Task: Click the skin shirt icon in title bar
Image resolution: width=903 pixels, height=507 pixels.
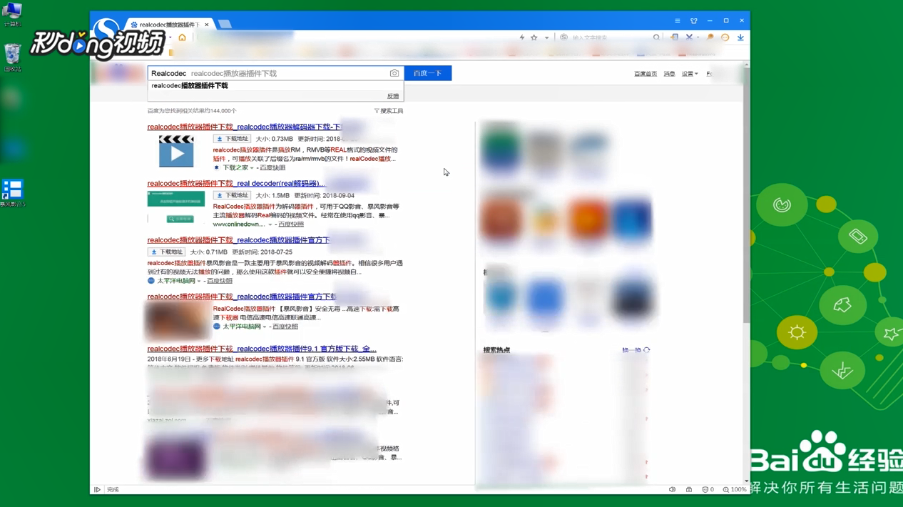Action: pyautogui.click(x=694, y=21)
